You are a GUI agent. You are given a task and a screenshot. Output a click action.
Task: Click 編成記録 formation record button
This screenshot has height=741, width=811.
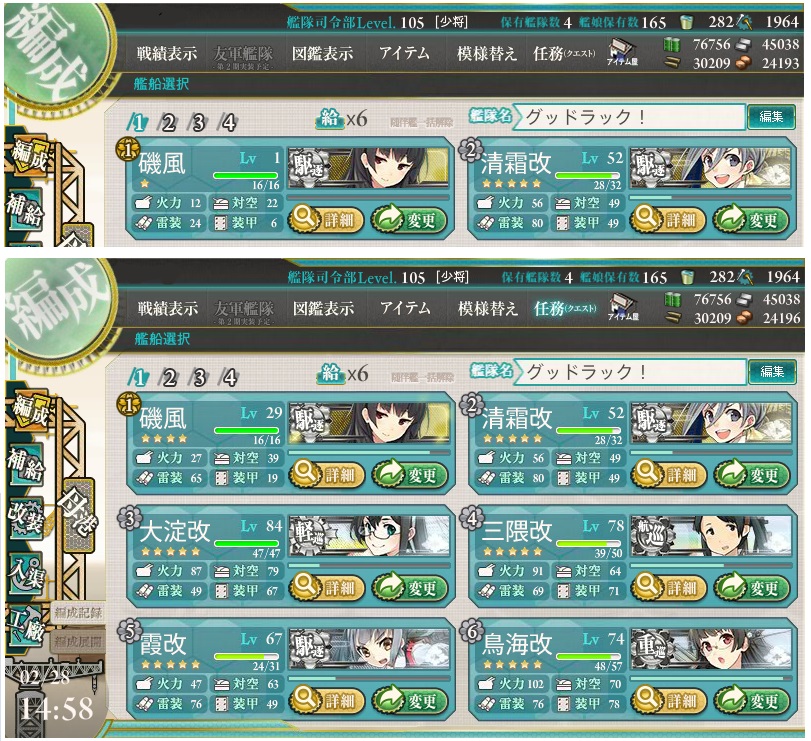[78, 613]
